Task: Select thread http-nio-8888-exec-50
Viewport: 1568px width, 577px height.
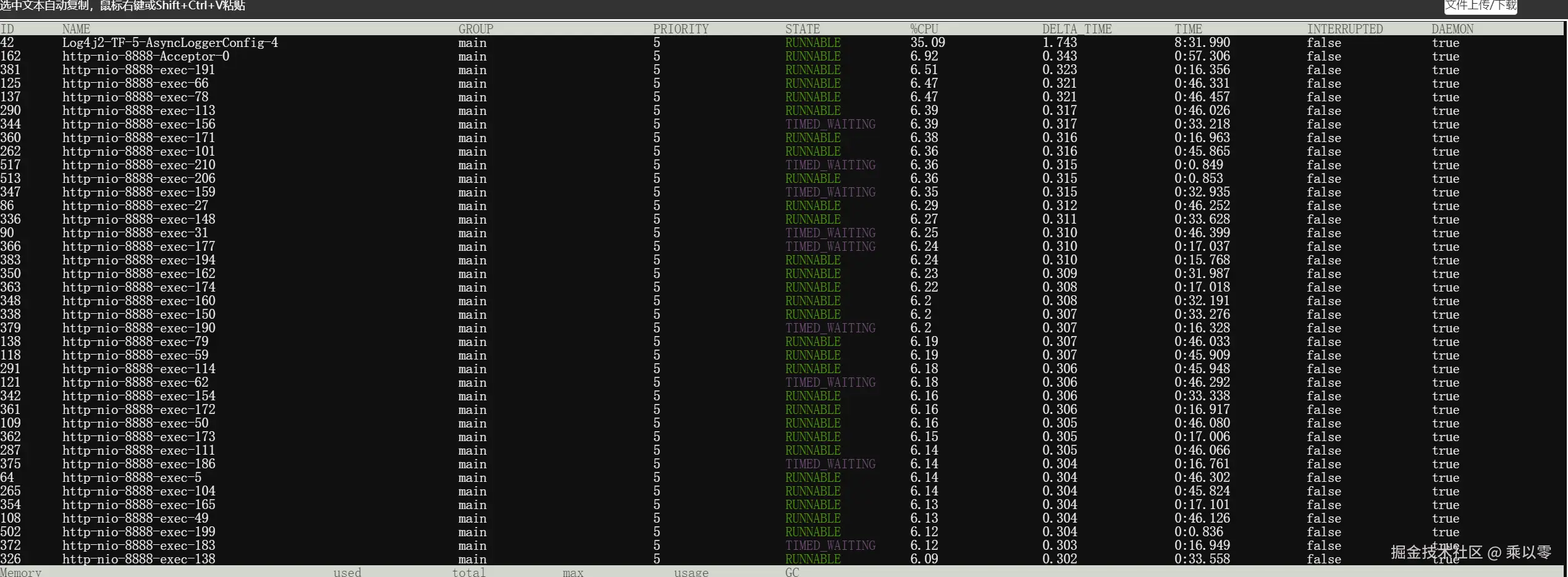Action: click(x=135, y=423)
